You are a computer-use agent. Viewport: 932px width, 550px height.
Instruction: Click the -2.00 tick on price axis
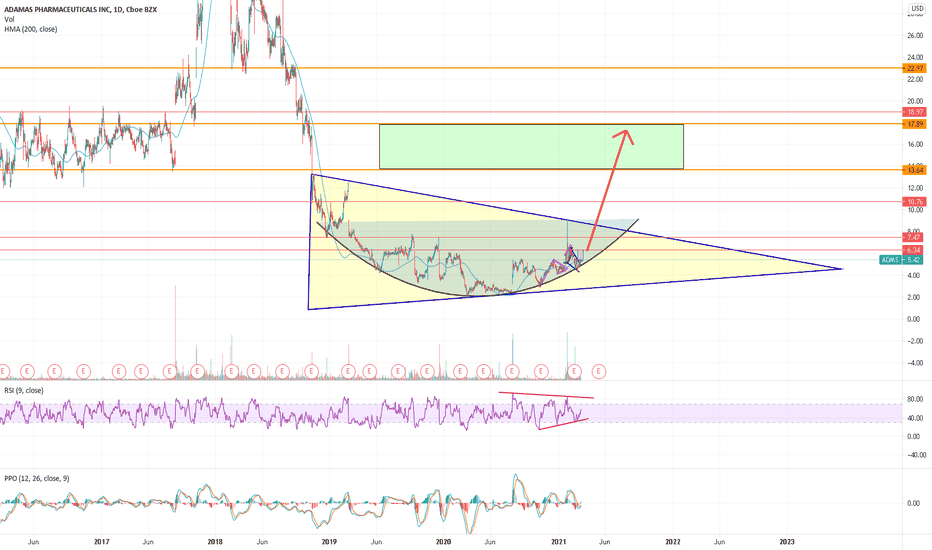(x=914, y=341)
